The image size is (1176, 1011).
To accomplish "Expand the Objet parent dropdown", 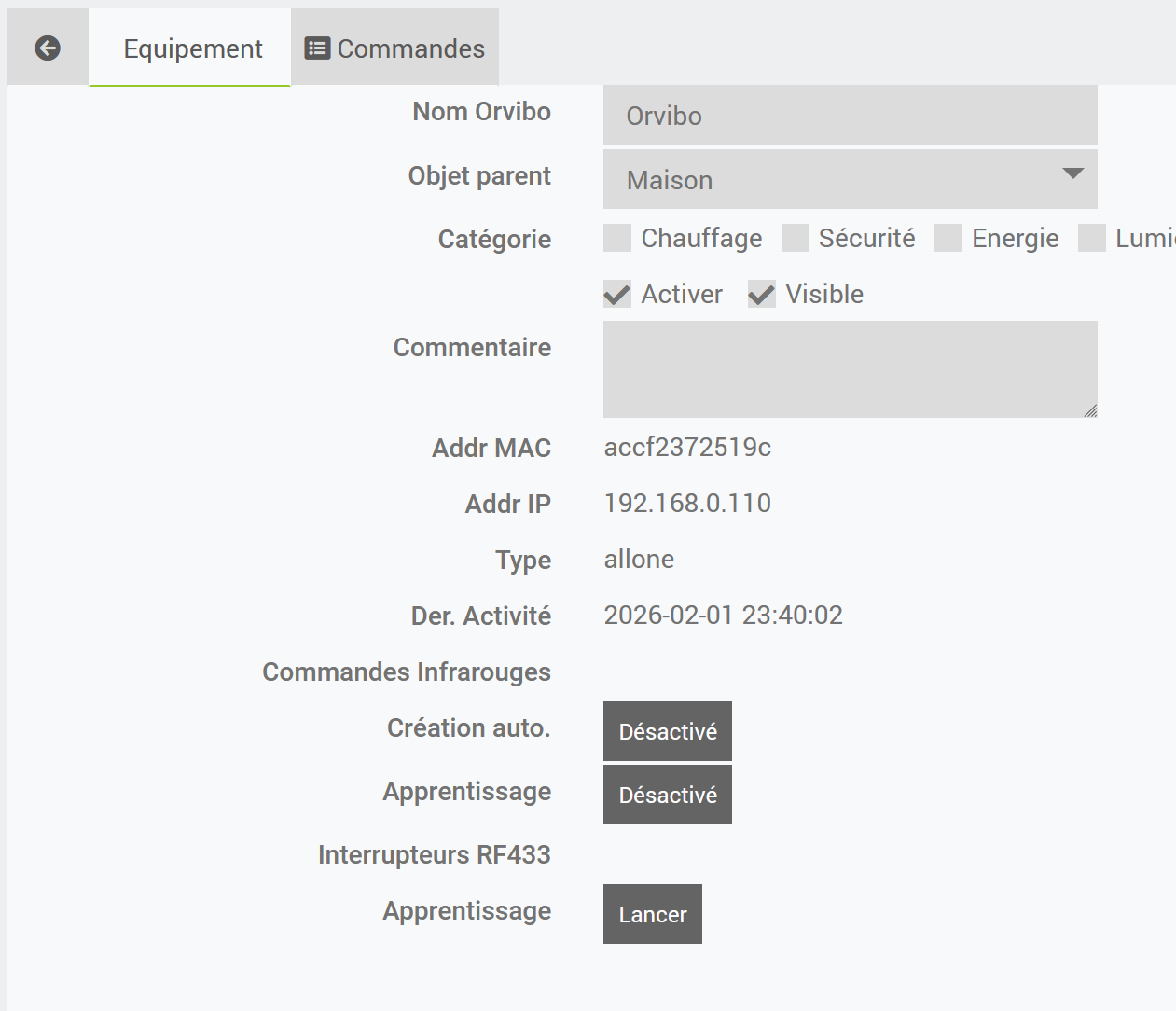I will click(850, 179).
